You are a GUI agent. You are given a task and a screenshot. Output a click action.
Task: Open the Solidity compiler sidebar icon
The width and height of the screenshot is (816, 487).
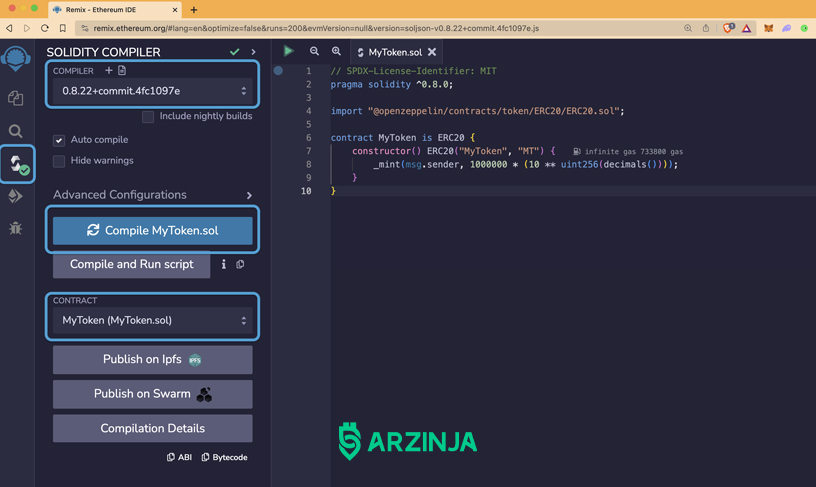tap(18, 164)
